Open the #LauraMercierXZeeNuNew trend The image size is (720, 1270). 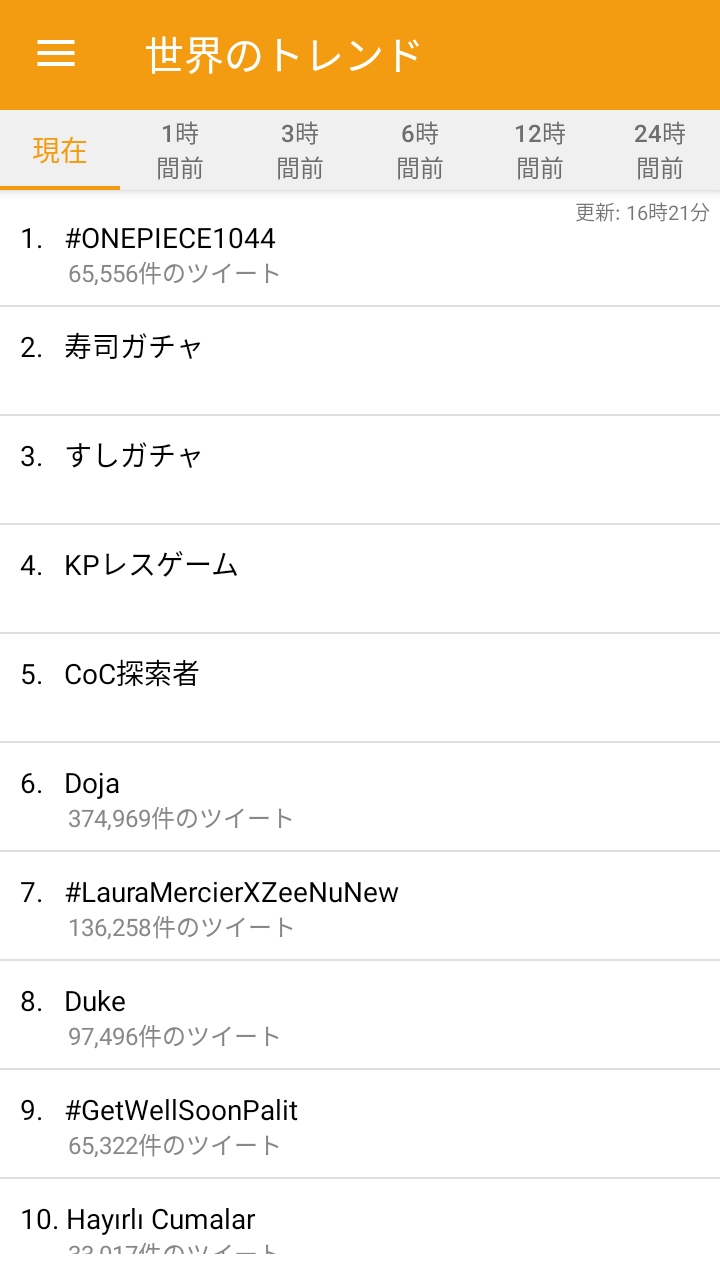(231, 892)
